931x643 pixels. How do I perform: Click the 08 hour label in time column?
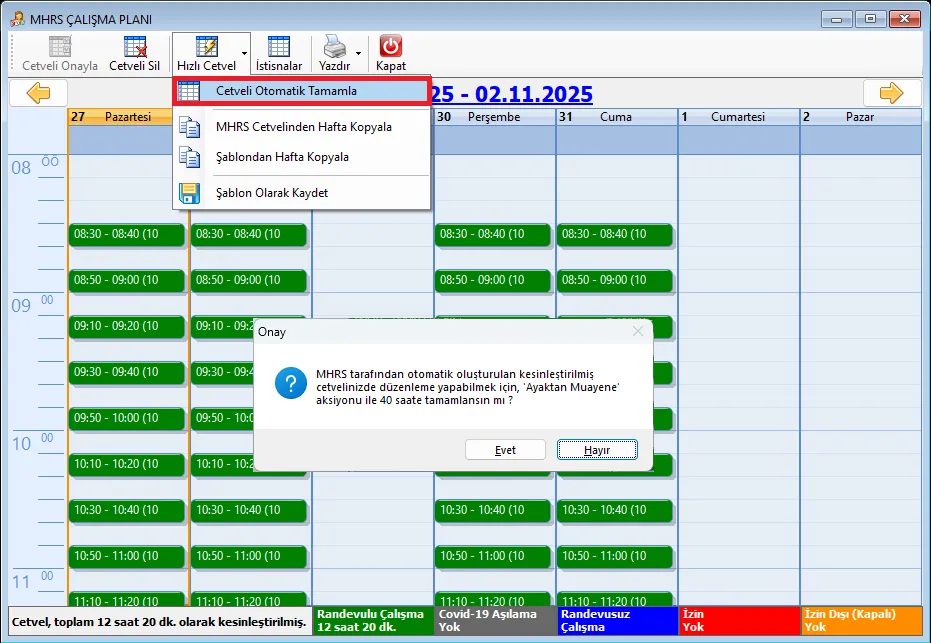pyautogui.click(x=21, y=168)
